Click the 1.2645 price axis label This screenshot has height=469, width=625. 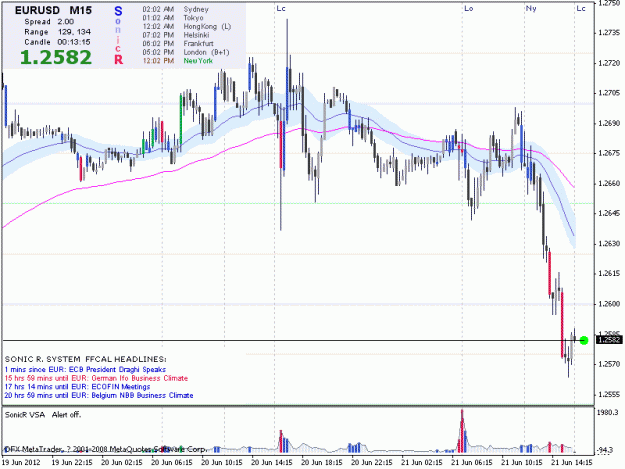pos(609,213)
